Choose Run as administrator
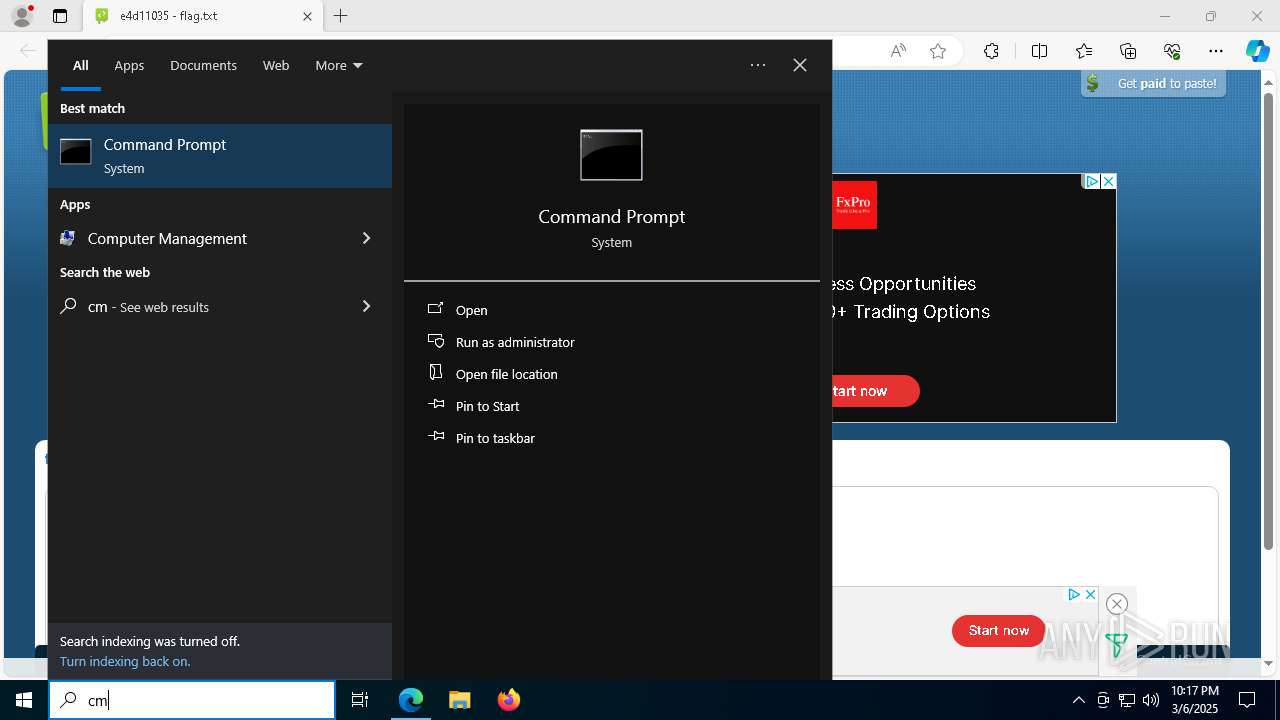 515,342
